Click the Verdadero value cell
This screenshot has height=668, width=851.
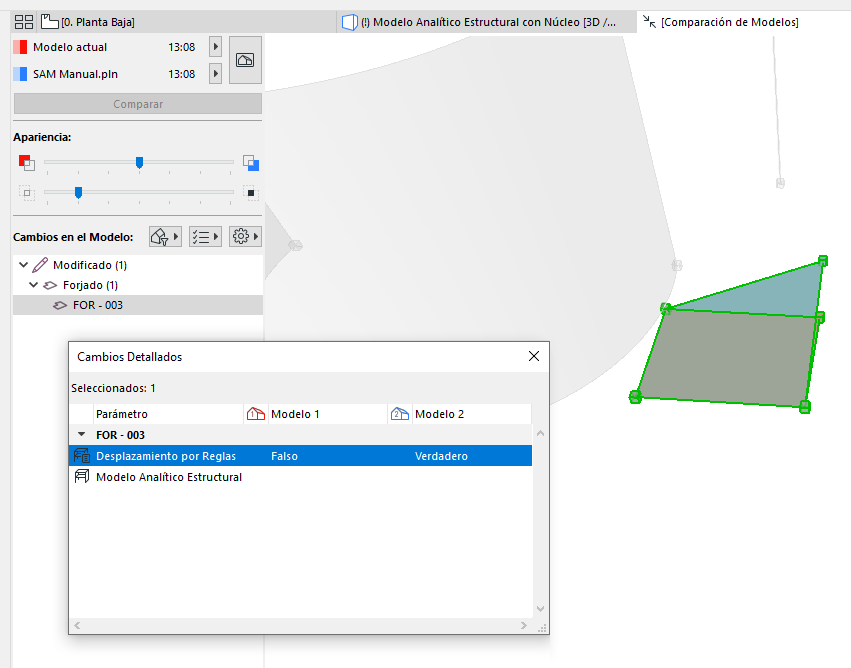click(441, 456)
